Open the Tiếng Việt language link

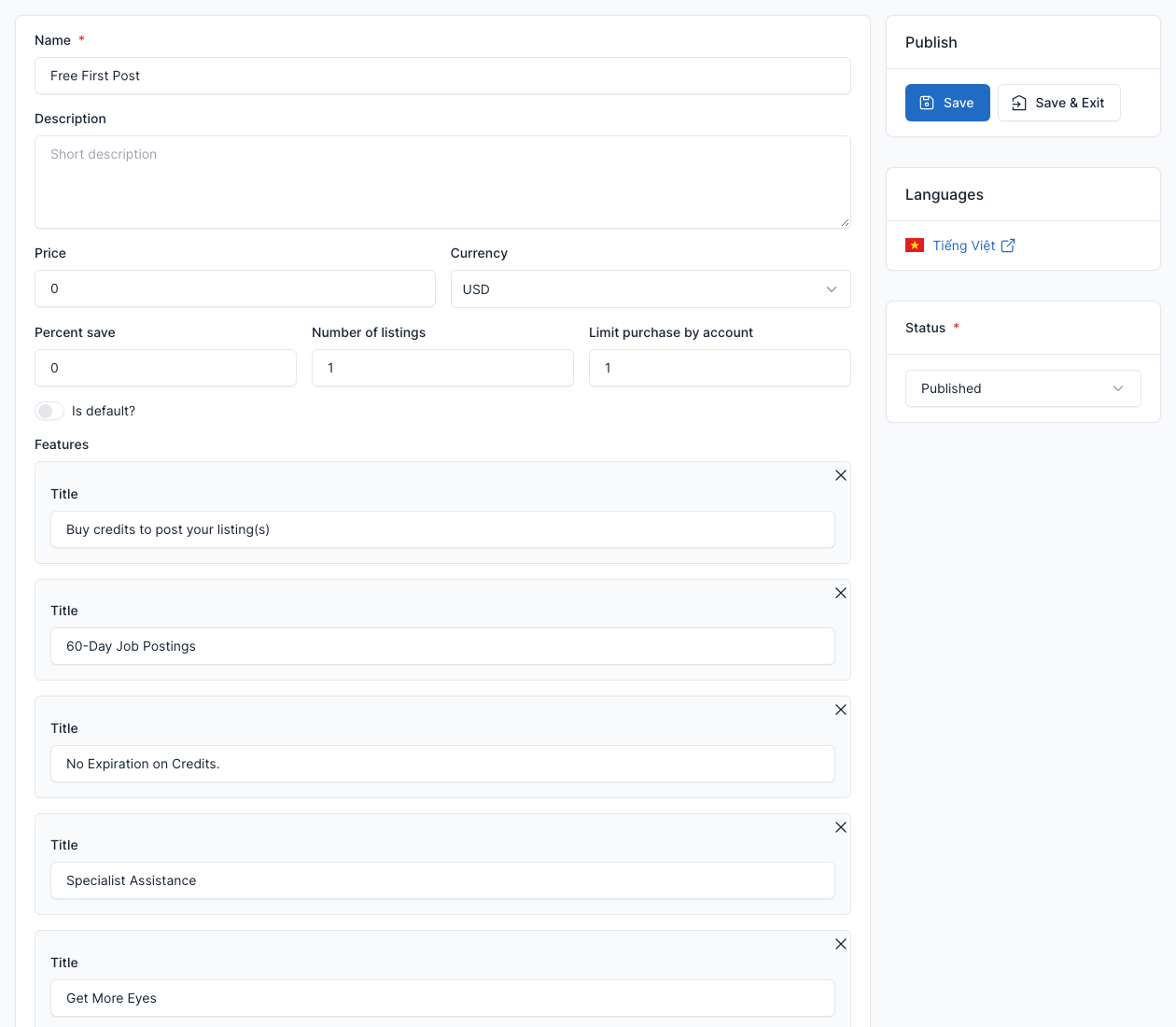(964, 246)
